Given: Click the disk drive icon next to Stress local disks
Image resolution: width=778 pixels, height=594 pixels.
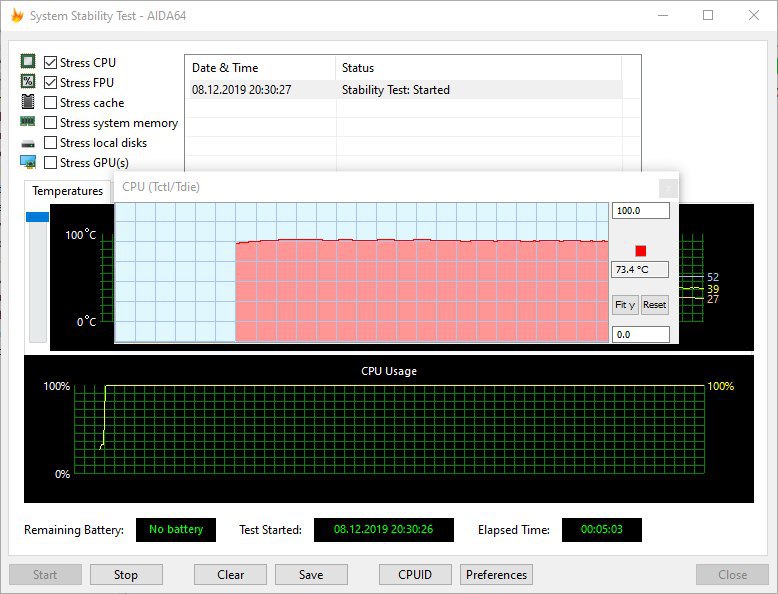Looking at the screenshot, I should tap(28, 144).
